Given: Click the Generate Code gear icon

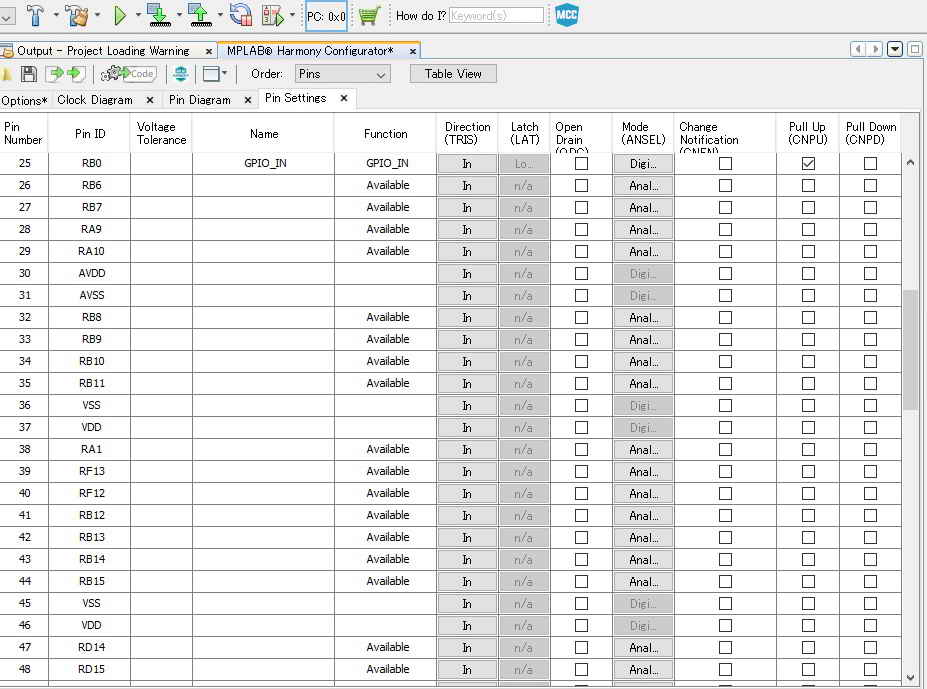Looking at the screenshot, I should (128, 74).
